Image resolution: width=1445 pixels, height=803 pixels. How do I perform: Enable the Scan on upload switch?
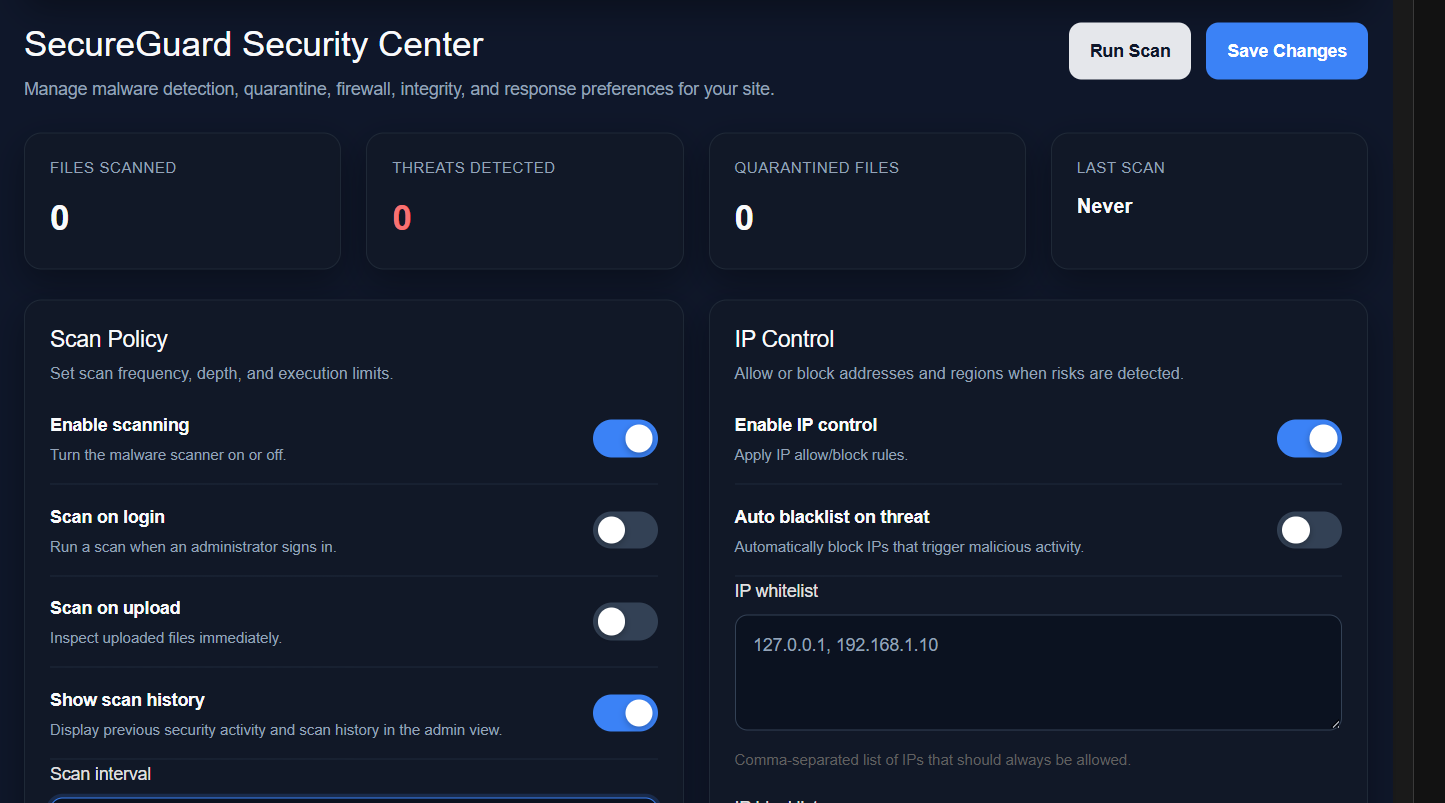point(625,621)
